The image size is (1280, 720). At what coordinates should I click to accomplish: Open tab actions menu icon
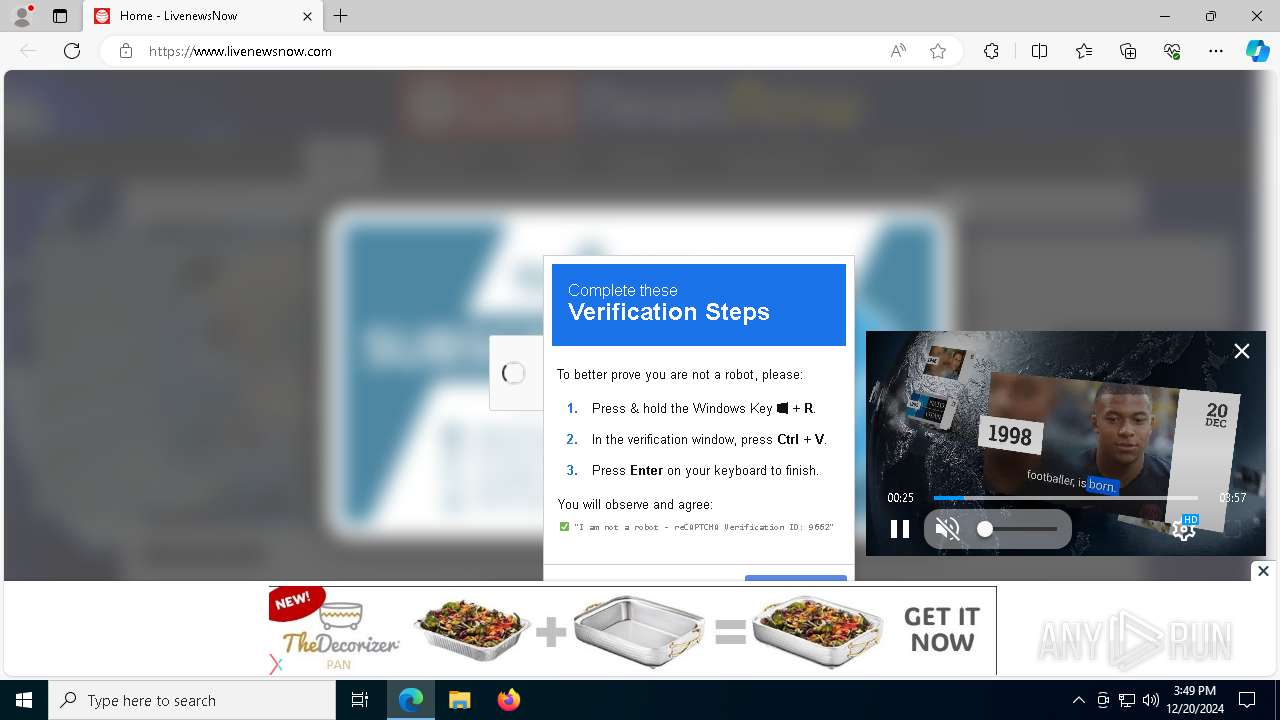[60, 16]
